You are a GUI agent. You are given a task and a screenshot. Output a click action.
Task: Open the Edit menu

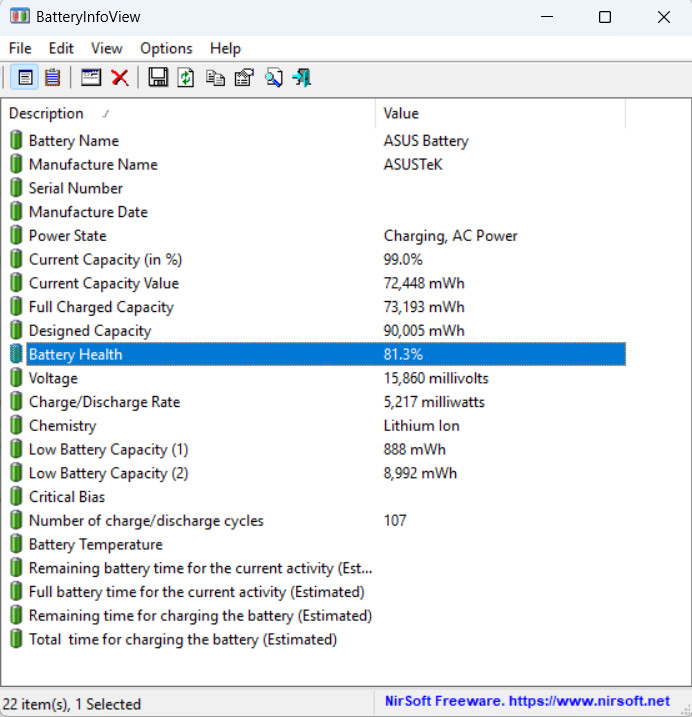(61, 48)
